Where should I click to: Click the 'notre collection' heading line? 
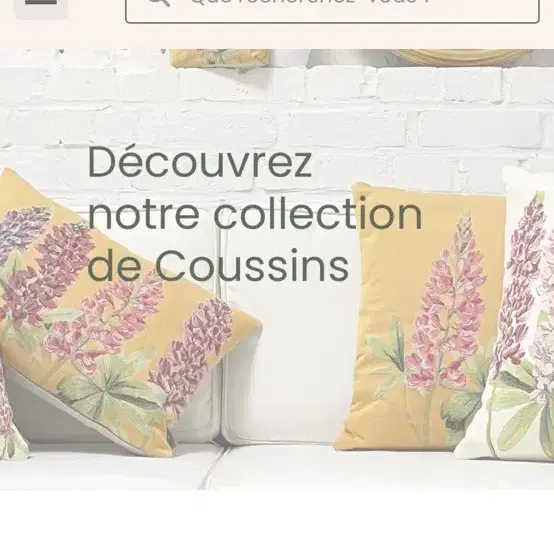click(255, 213)
